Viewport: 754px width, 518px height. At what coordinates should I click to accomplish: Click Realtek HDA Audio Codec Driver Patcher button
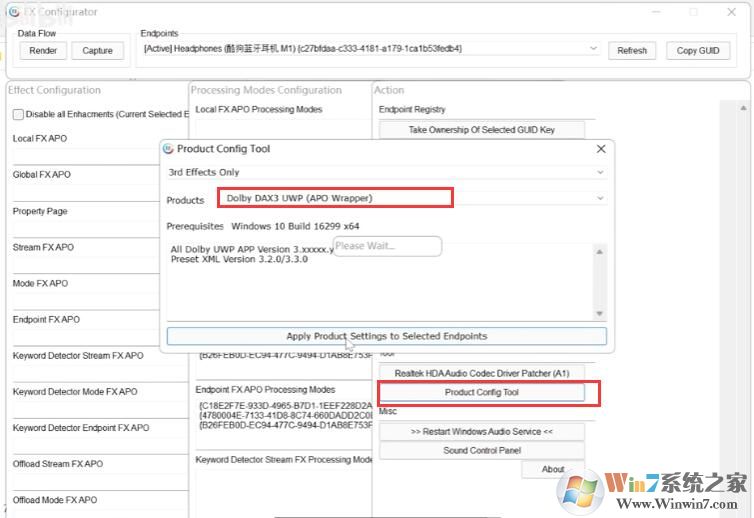[x=482, y=373]
